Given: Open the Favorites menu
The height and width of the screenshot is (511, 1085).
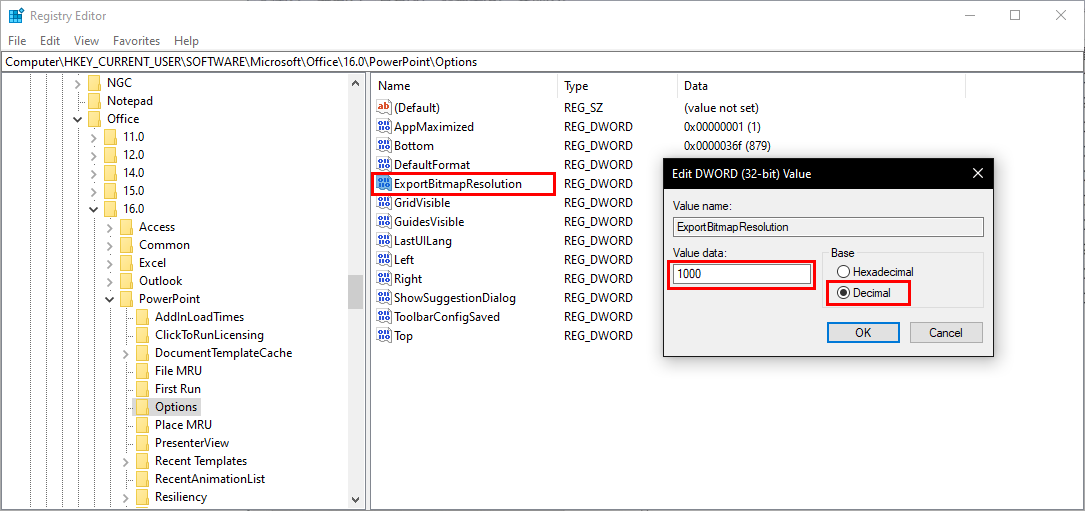Looking at the screenshot, I should 136,41.
